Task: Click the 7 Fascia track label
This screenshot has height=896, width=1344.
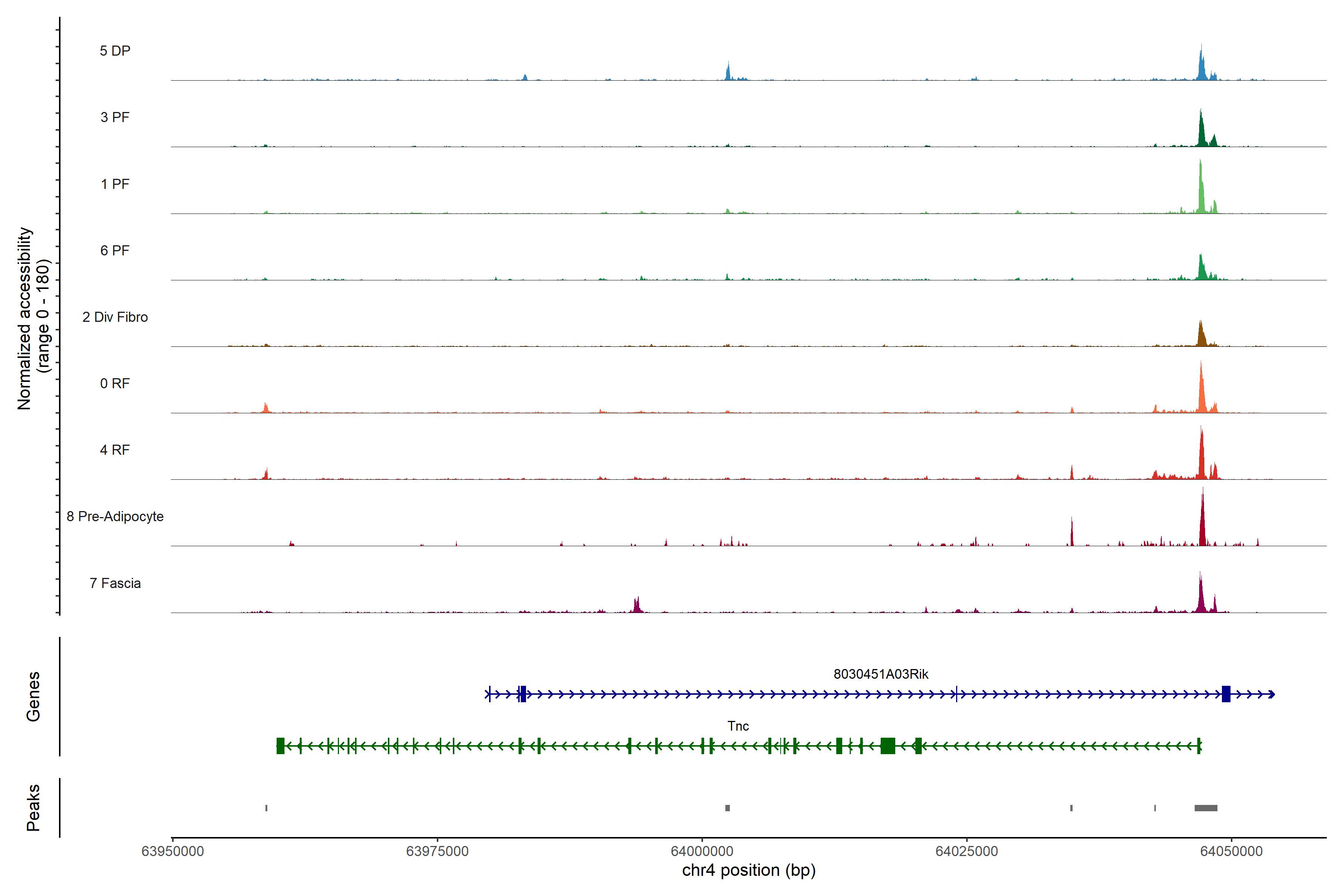Action: tap(115, 583)
